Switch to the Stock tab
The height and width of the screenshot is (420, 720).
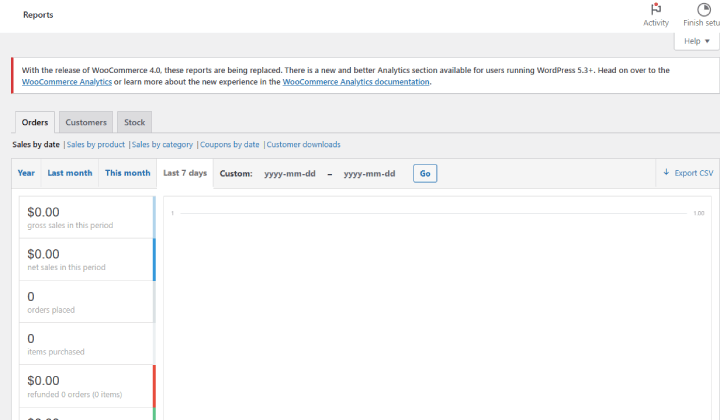pos(135,123)
